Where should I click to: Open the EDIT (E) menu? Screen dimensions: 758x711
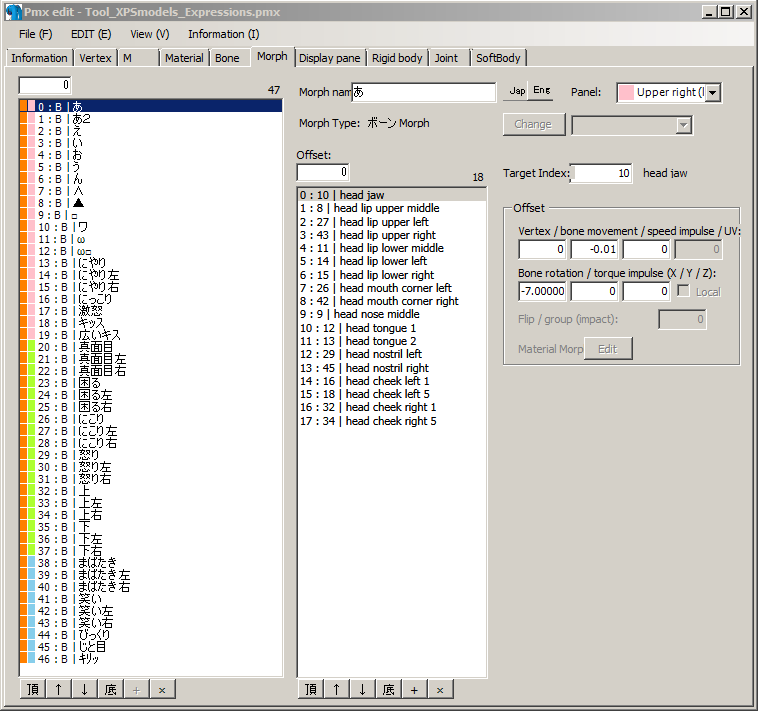(x=91, y=34)
